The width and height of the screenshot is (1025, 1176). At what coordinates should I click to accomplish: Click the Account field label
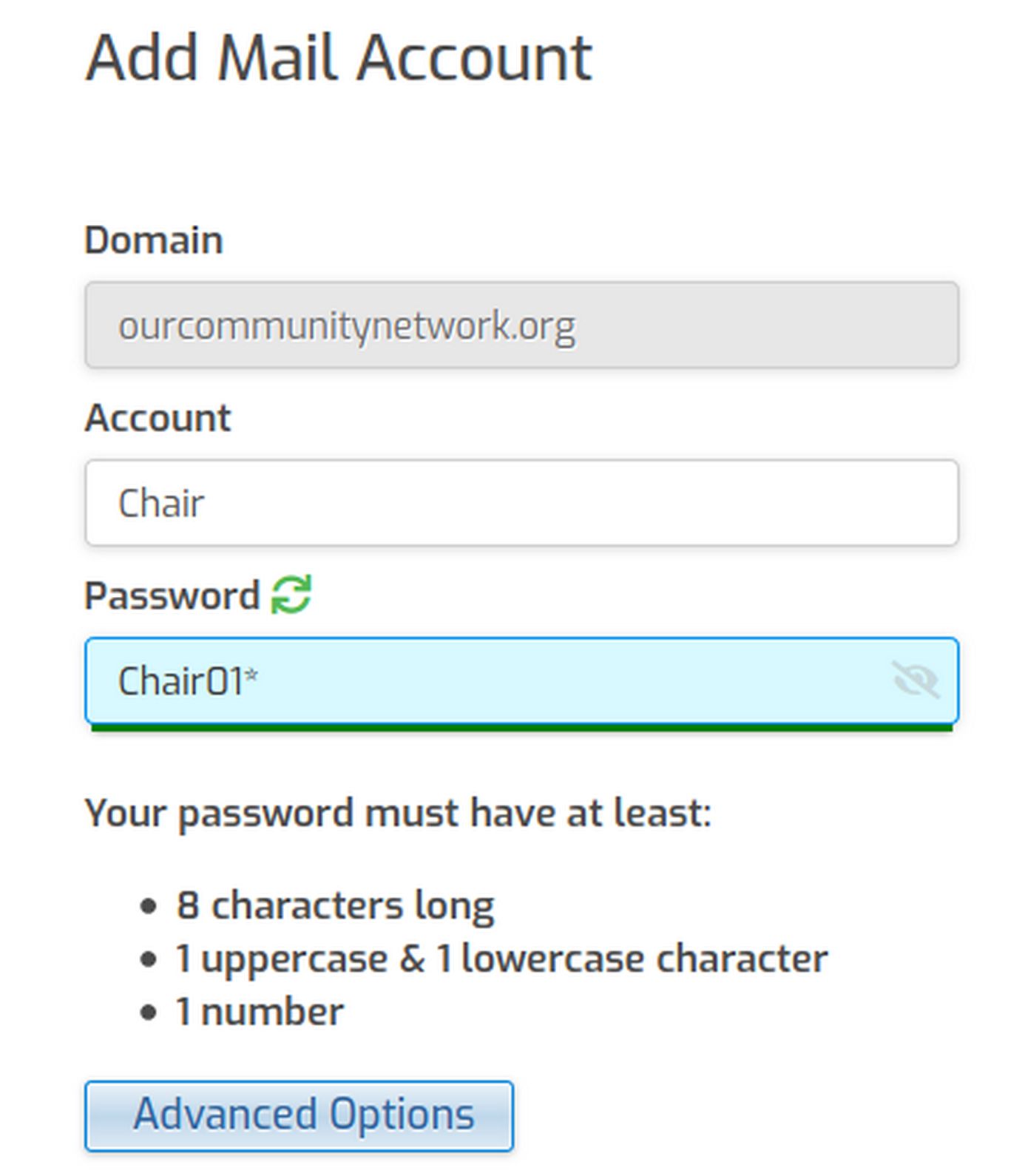(158, 418)
